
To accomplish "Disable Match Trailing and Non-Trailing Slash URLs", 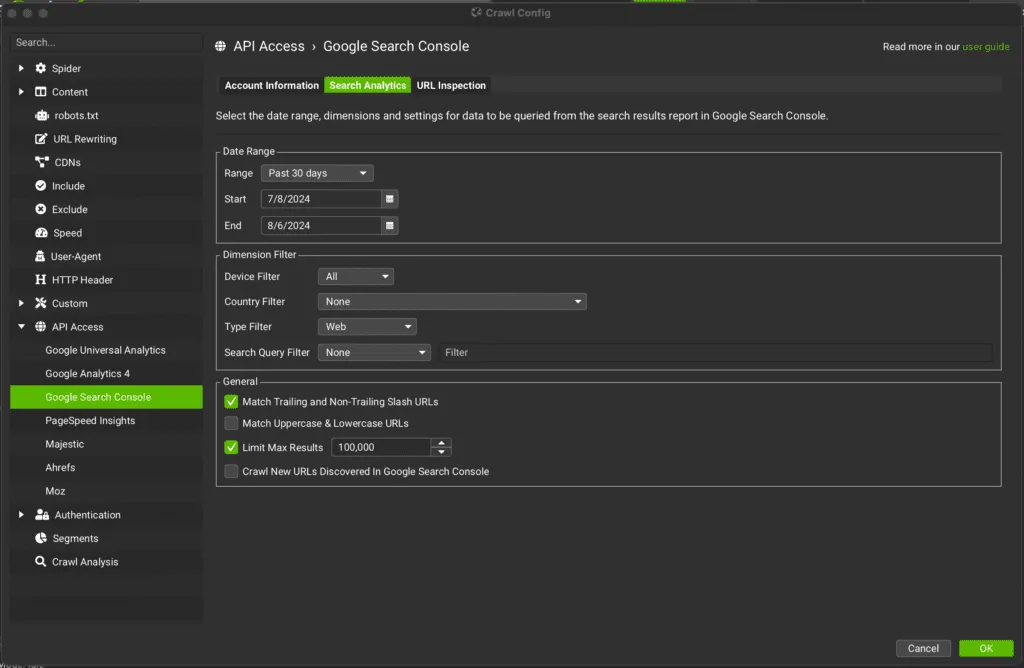I will click(x=231, y=402).
